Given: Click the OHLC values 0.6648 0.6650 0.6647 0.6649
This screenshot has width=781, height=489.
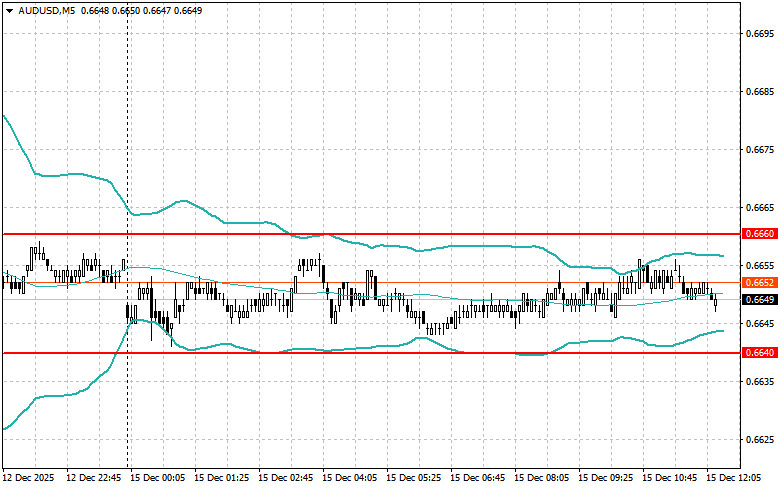Looking at the screenshot, I should pyautogui.click(x=141, y=10).
